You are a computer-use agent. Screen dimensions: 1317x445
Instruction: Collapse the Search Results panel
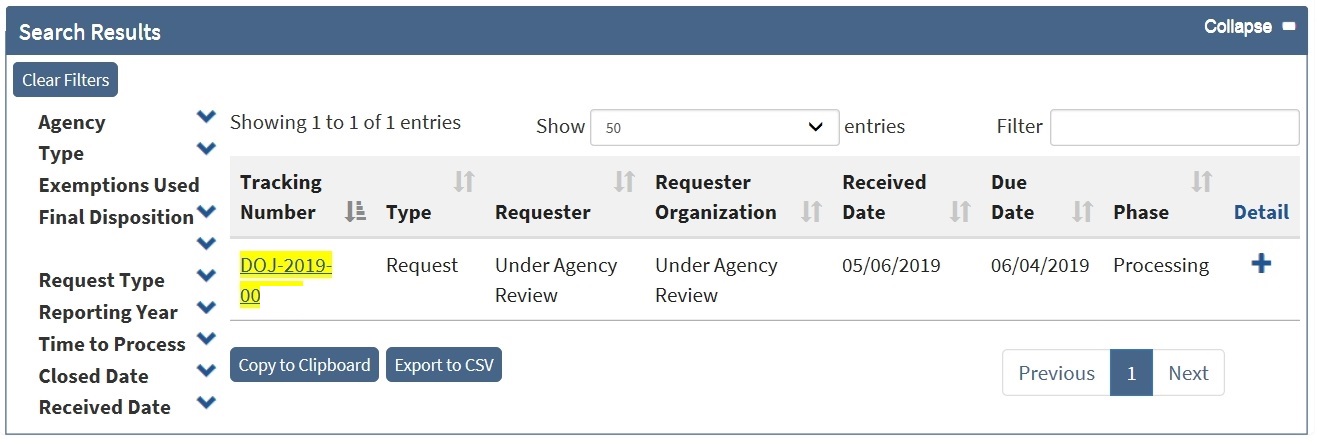(1249, 27)
